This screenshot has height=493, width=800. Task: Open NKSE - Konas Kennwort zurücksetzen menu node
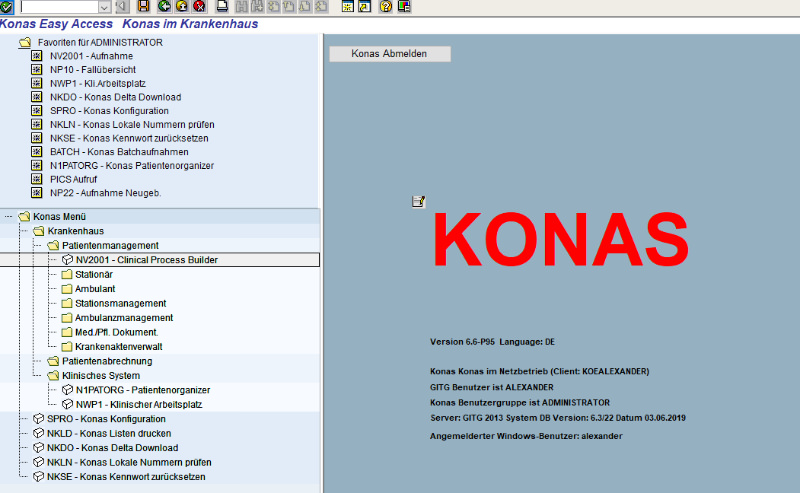(126, 477)
